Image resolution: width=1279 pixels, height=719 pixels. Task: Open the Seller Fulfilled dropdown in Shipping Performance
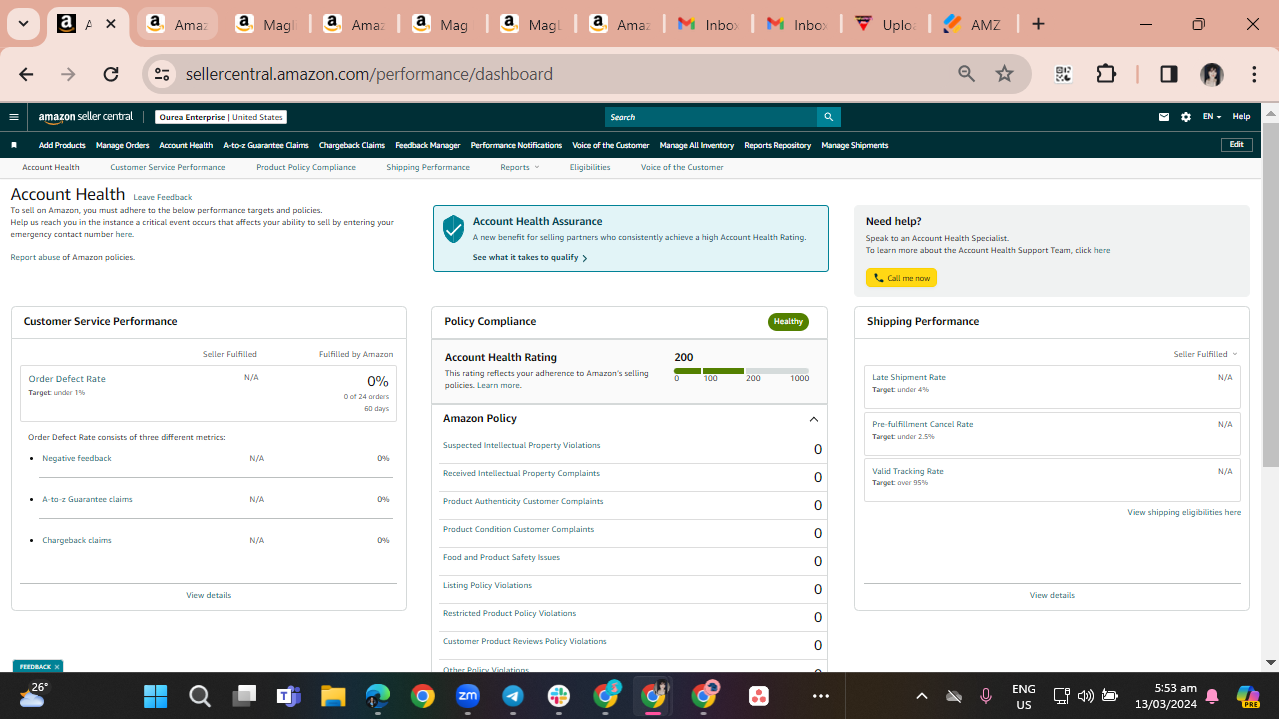(x=1205, y=354)
